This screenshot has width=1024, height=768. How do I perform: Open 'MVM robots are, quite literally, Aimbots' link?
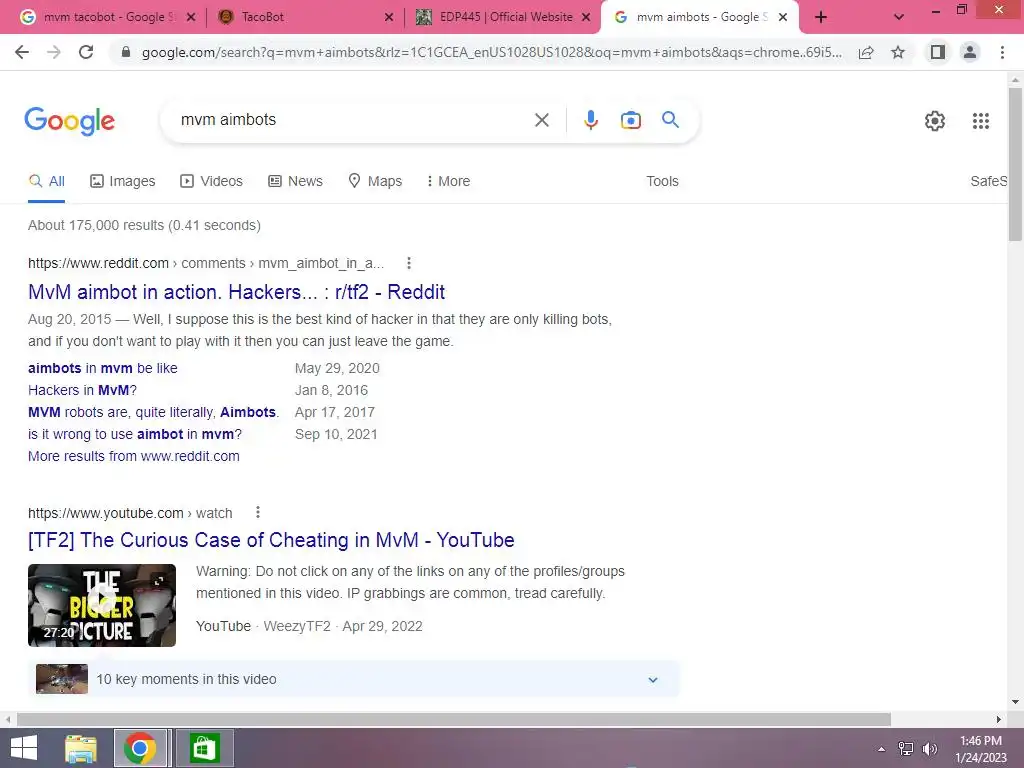click(153, 413)
